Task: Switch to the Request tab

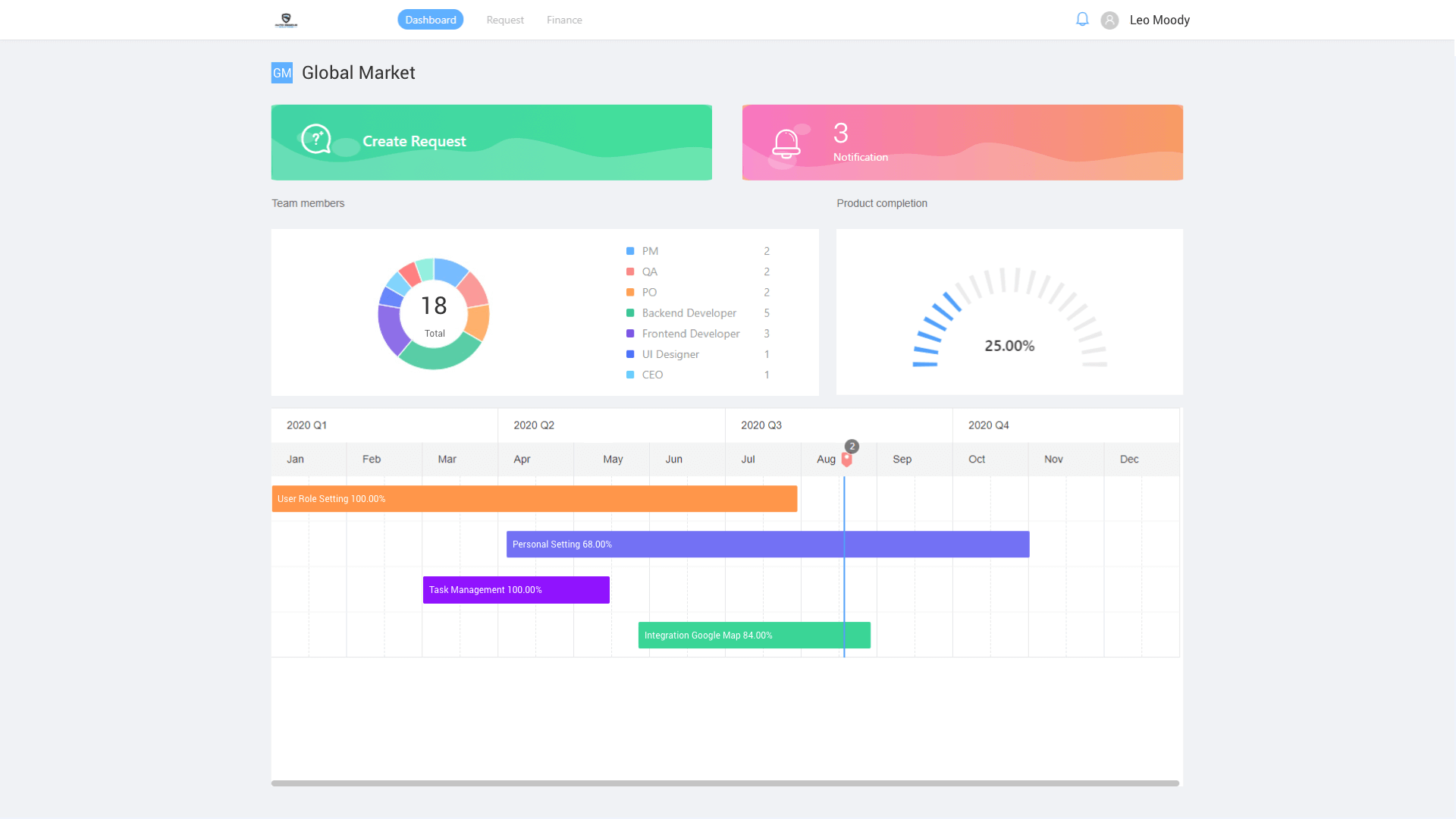Action: pos(505,20)
